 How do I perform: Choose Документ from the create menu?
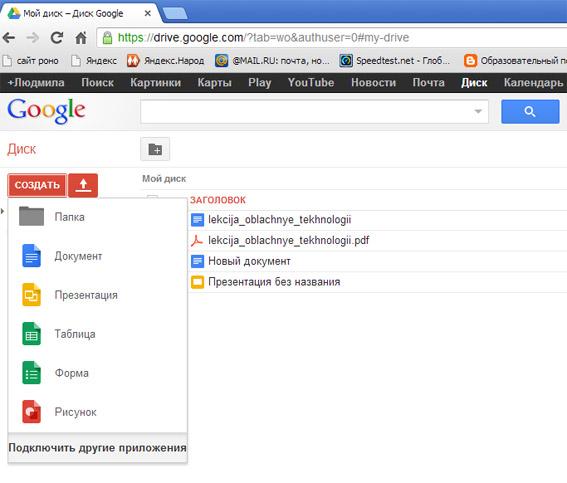coord(98,256)
